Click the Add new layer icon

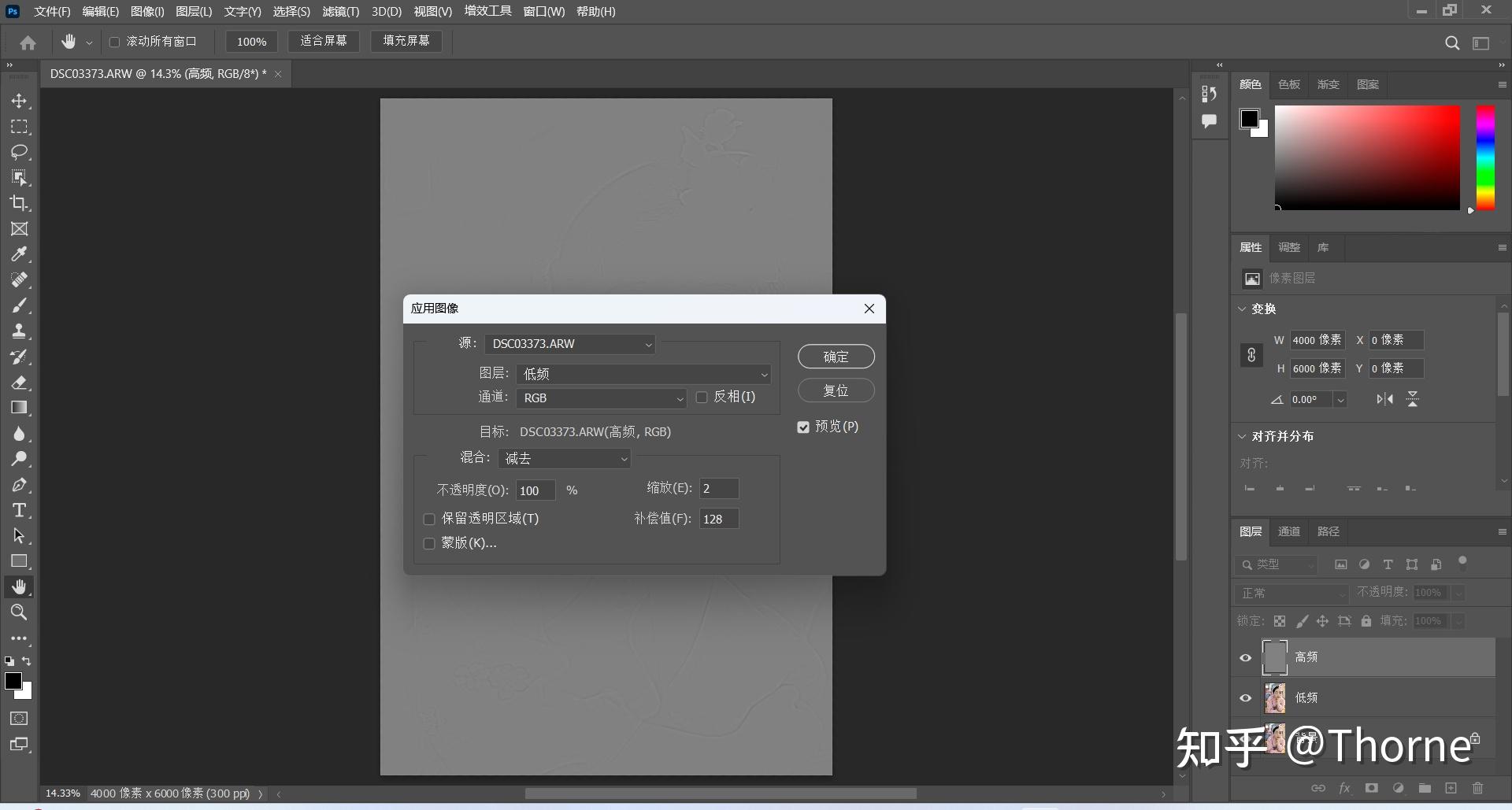(1451, 789)
